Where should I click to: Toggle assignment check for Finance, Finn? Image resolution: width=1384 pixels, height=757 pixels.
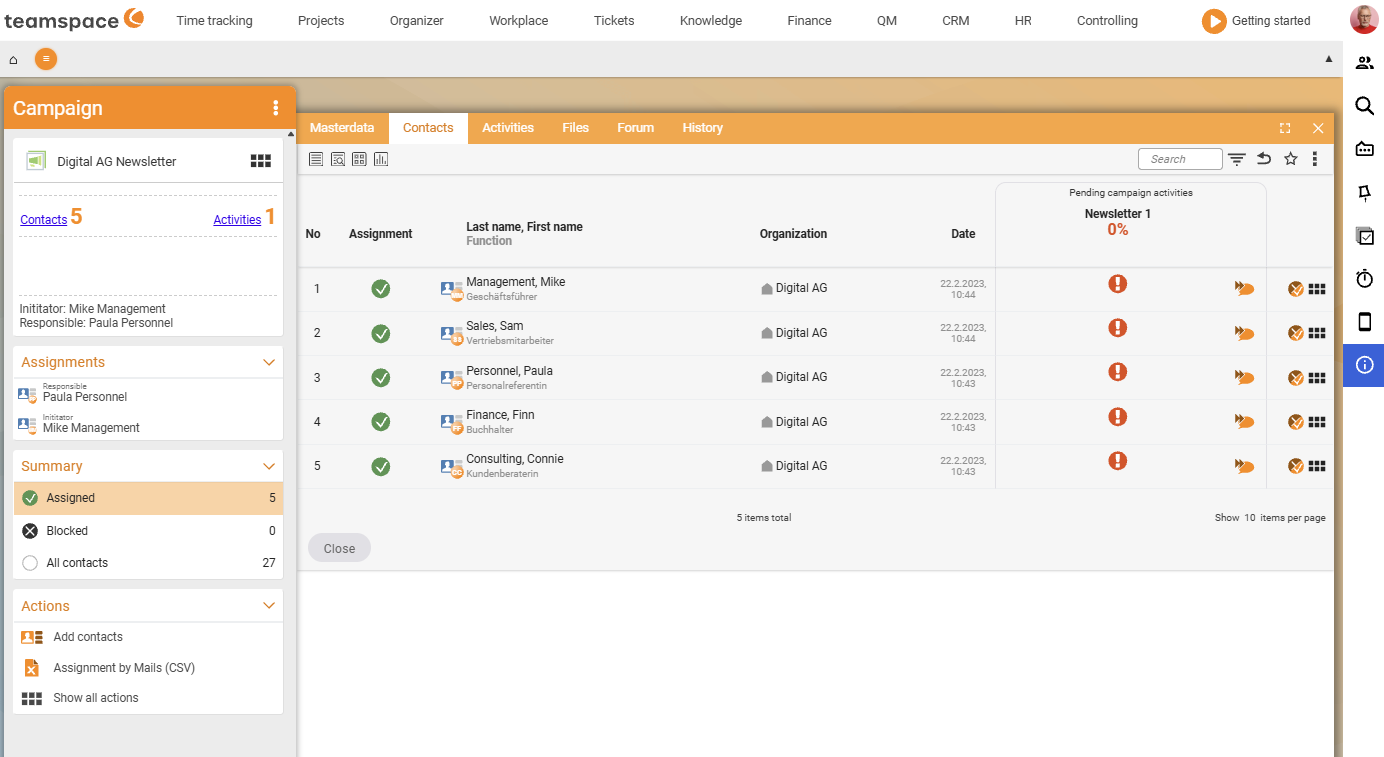[x=381, y=422]
